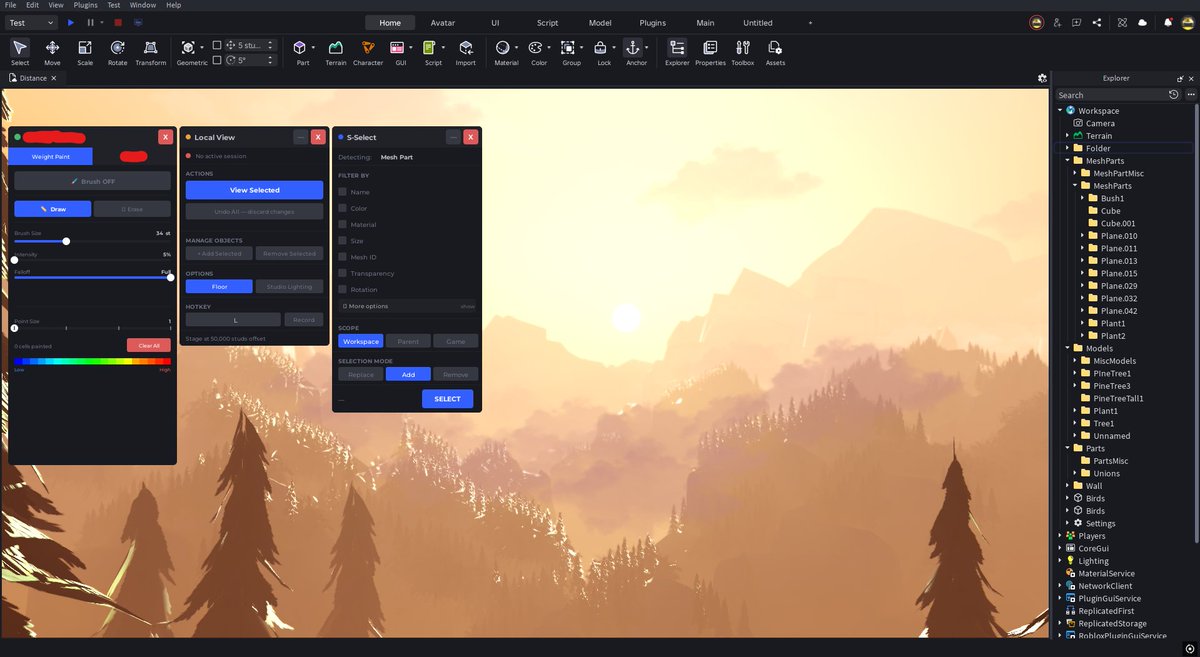Switch to the Model ribbon tab
This screenshot has width=1200, height=657.
click(x=600, y=22)
